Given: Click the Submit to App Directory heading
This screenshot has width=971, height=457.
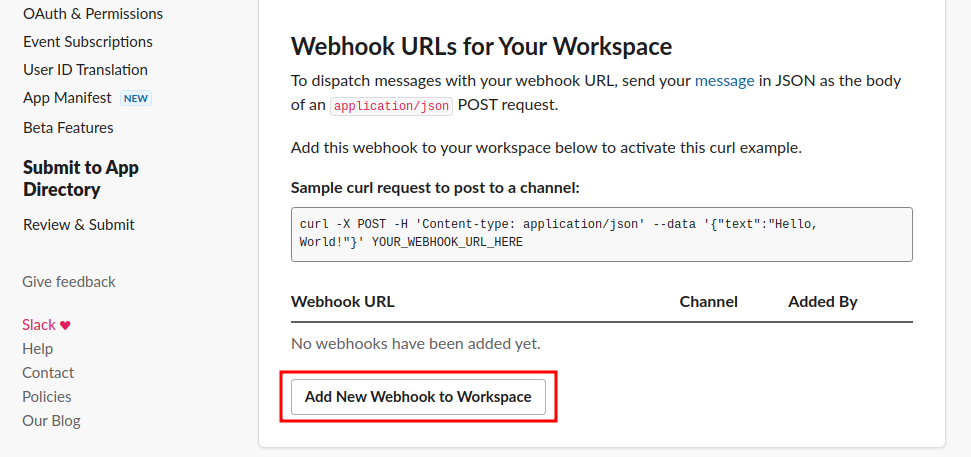Looking at the screenshot, I should tap(81, 178).
